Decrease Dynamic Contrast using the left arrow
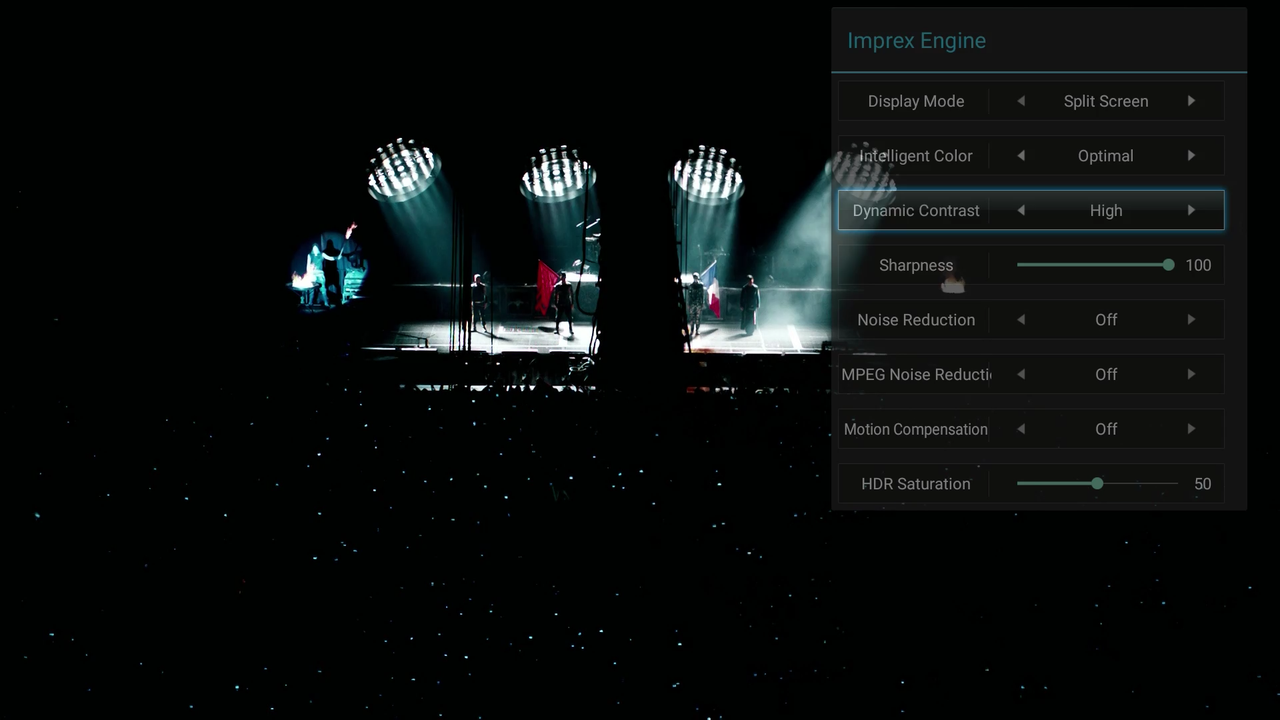1280x720 pixels. click(1021, 210)
